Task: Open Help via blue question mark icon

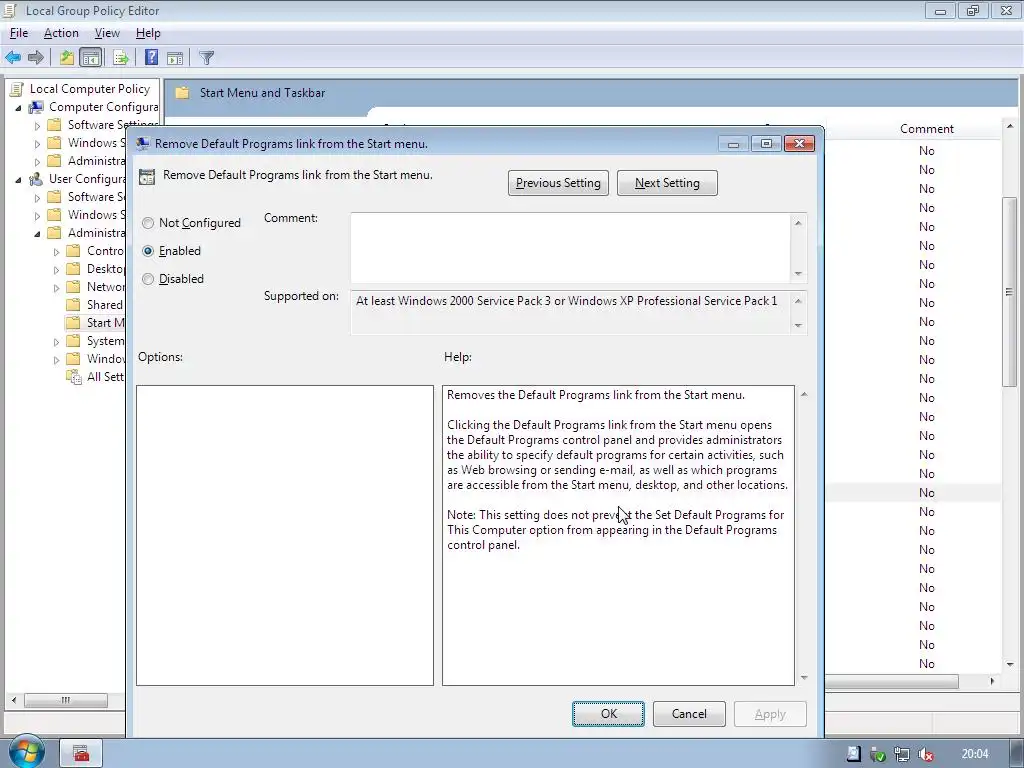Action: pyautogui.click(x=152, y=57)
